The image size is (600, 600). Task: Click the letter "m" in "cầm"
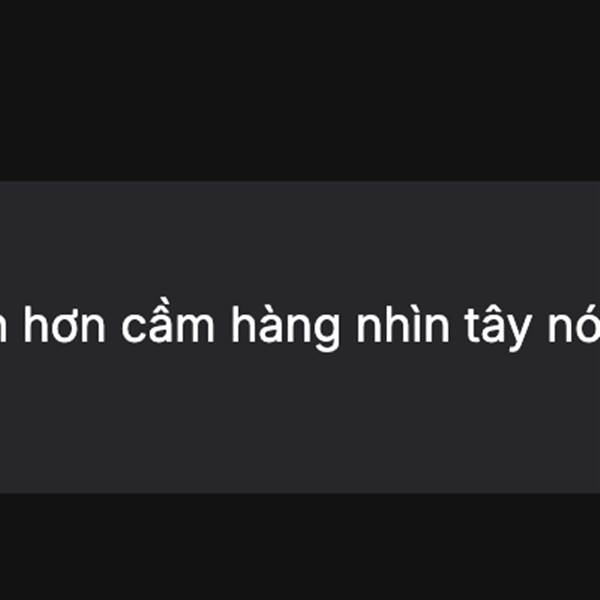[x=194, y=329]
